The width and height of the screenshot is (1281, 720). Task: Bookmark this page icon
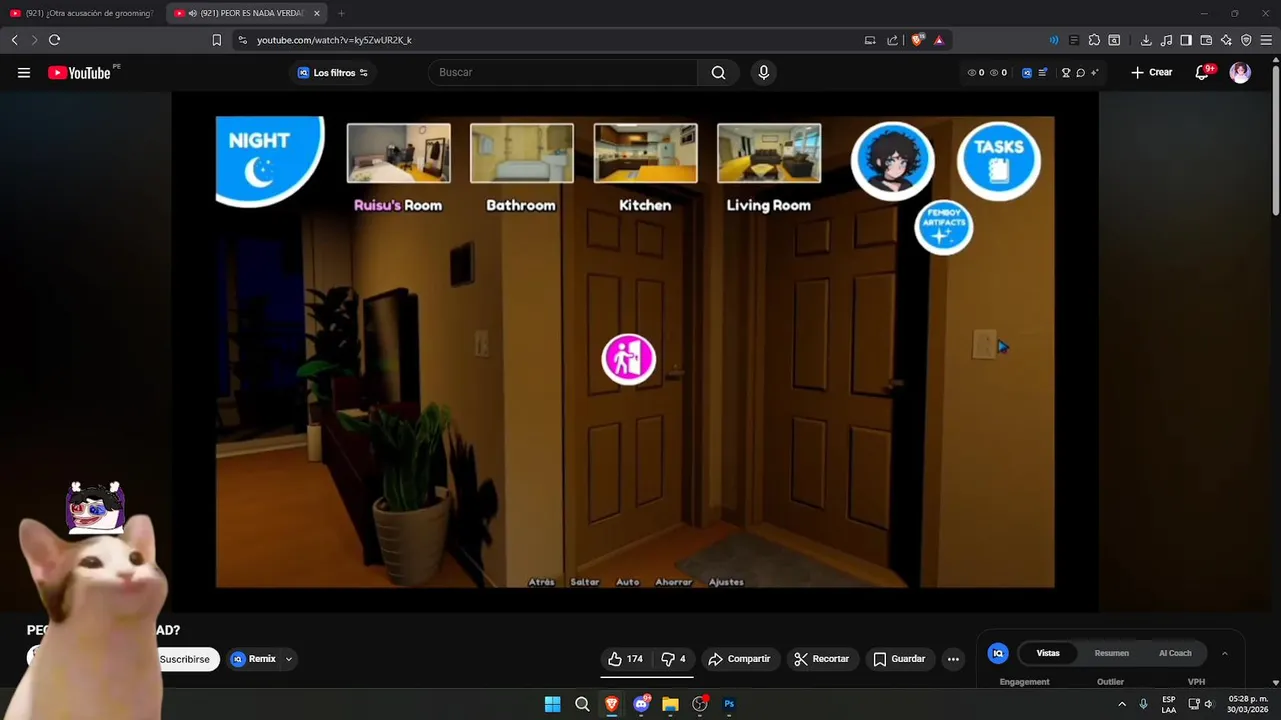point(216,40)
